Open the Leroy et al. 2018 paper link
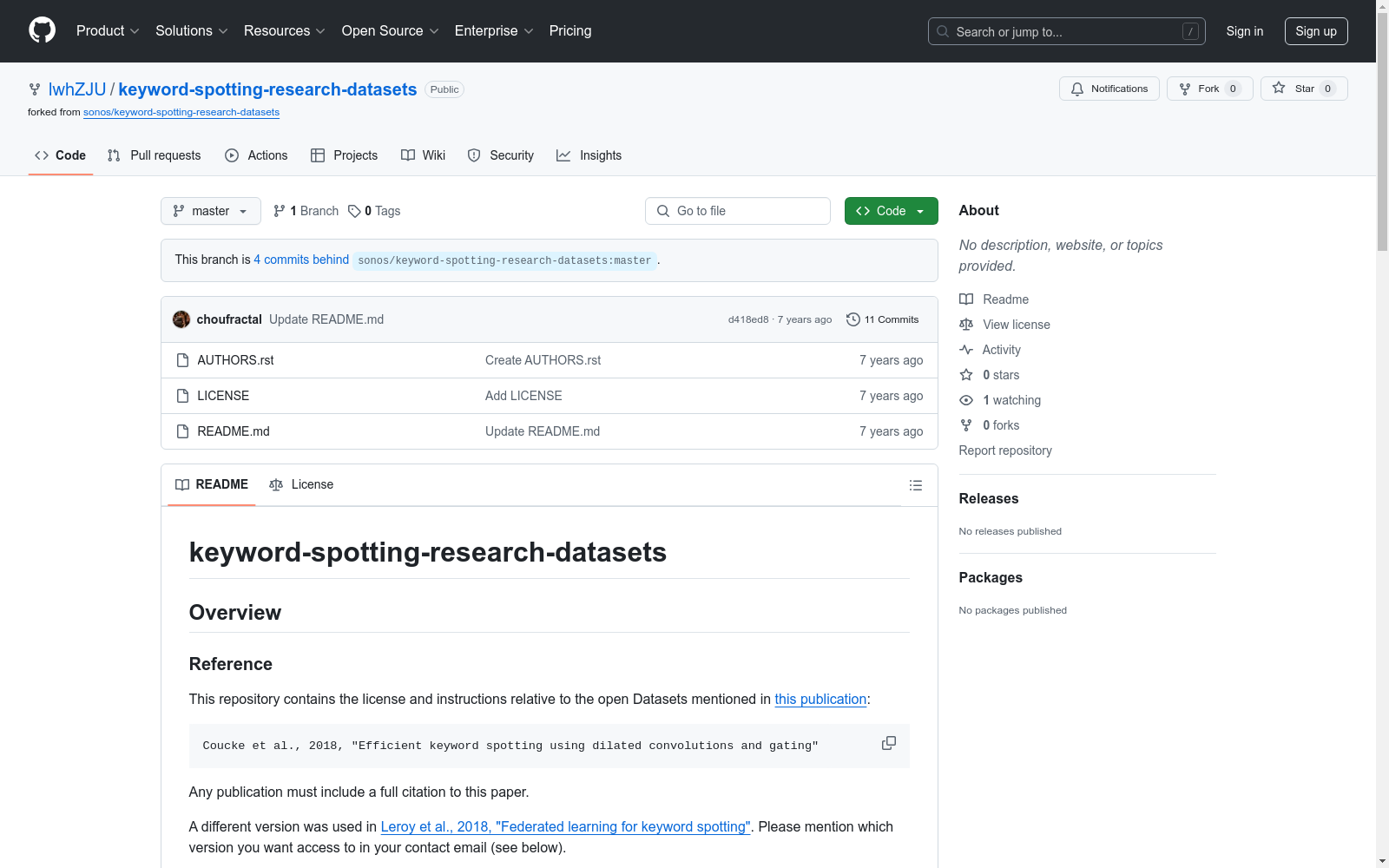Viewport: 1389px width, 868px height. tap(565, 826)
